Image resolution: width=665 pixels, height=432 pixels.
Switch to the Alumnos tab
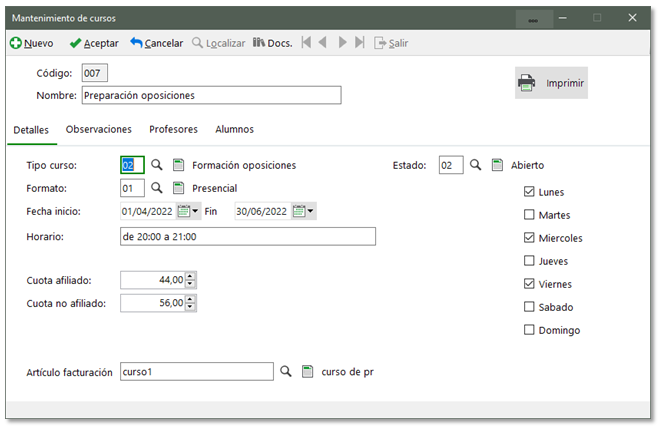pos(235,129)
